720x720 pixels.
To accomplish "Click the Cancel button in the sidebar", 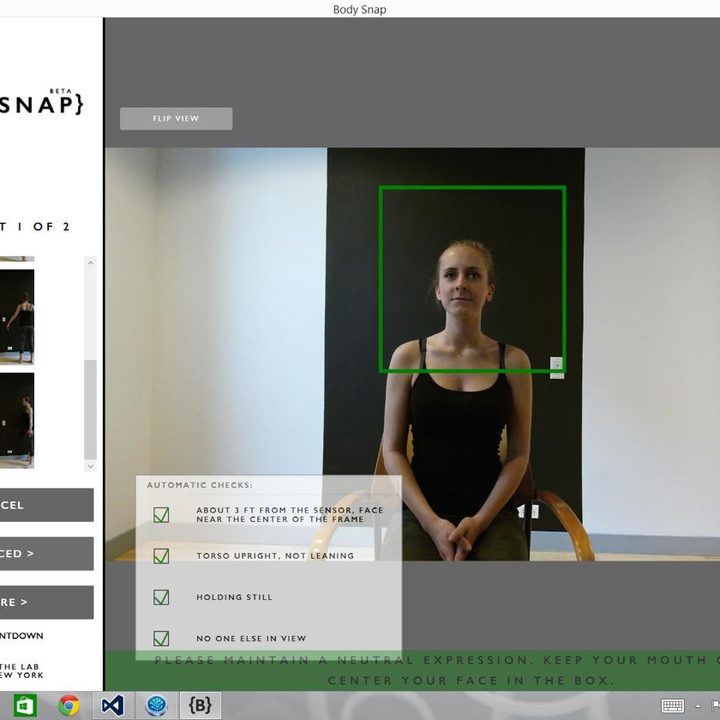I will [x=46, y=505].
